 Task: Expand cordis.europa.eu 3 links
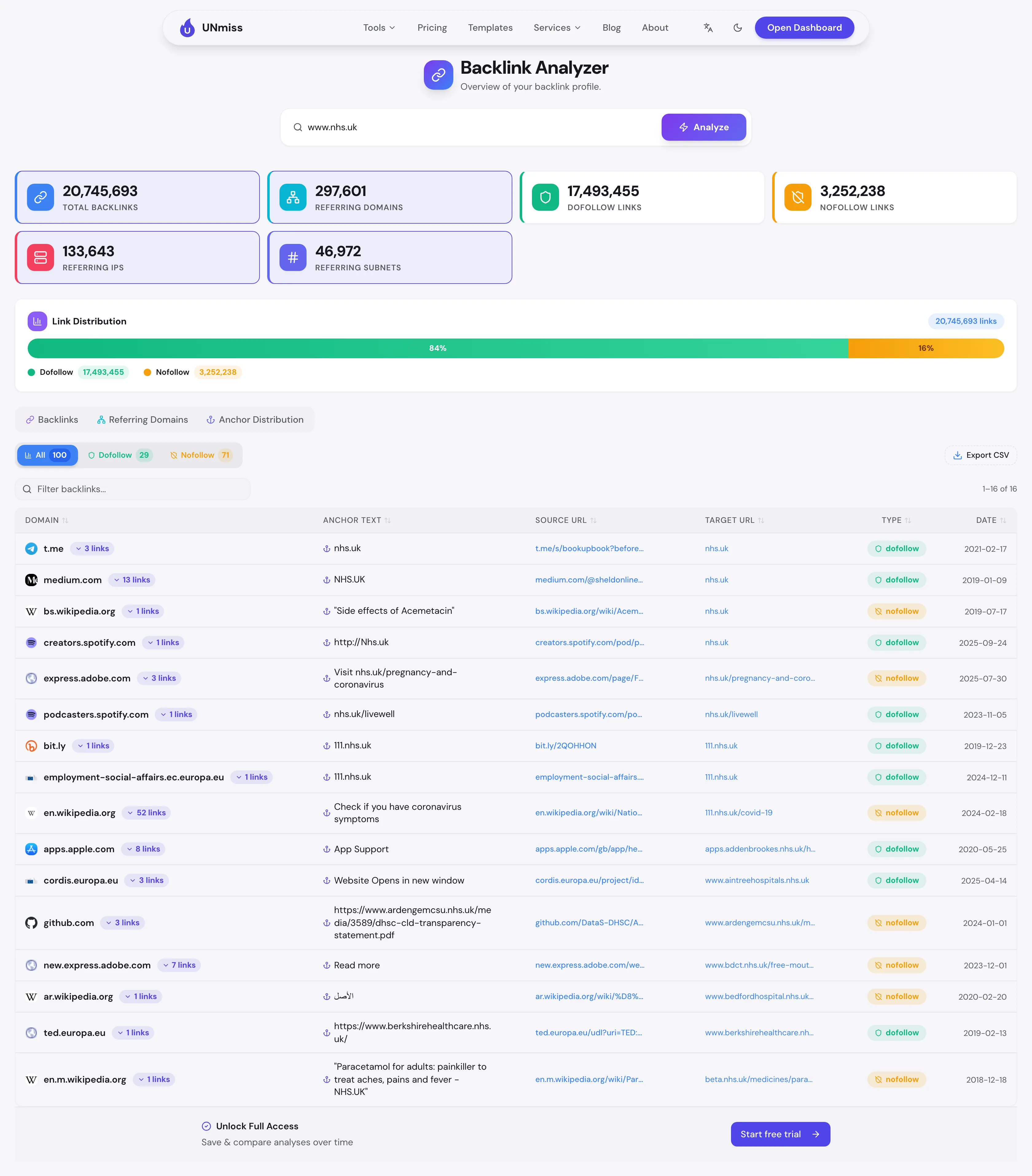point(147,881)
